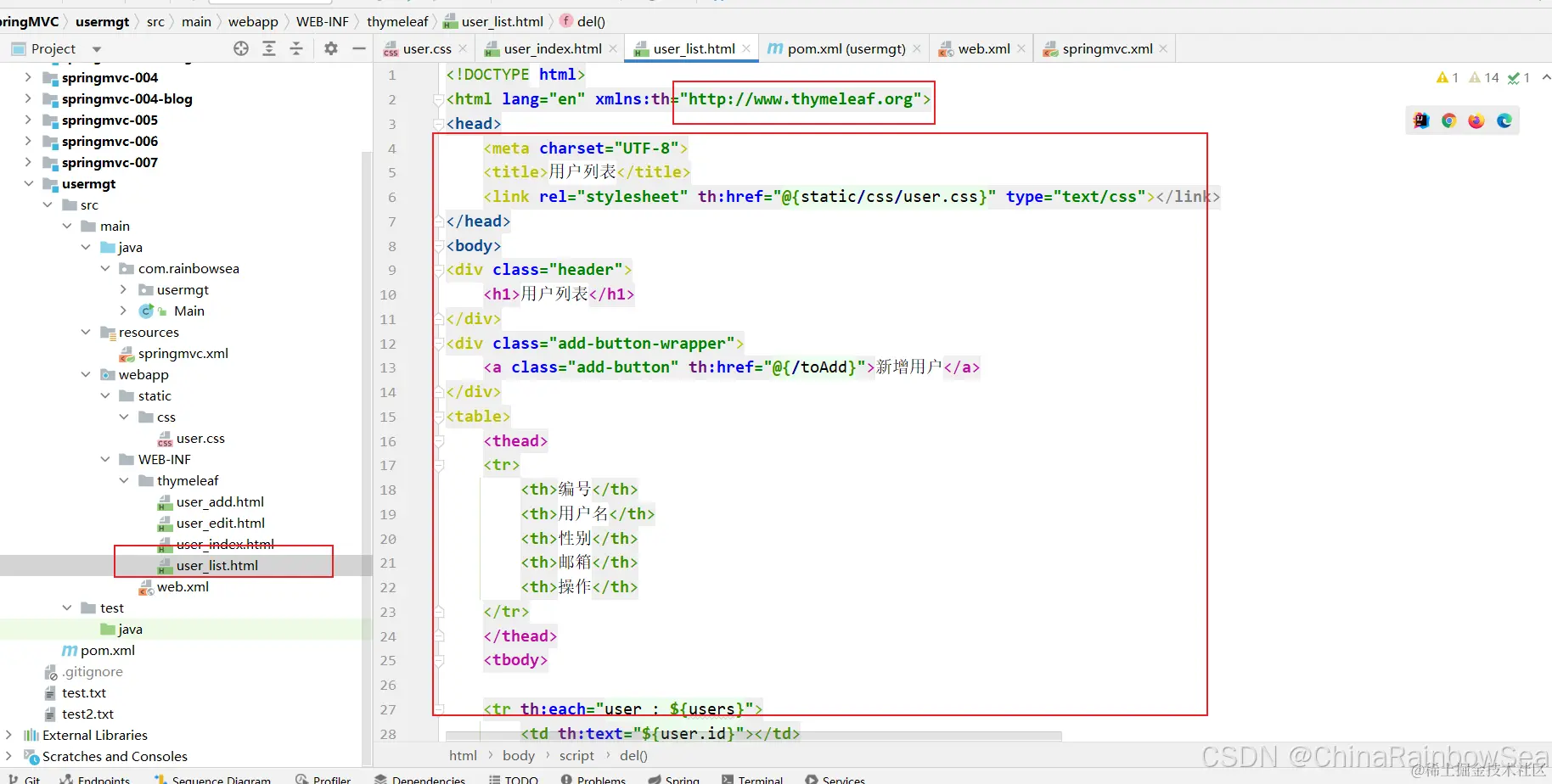The height and width of the screenshot is (784, 1552).
Task: Open page in Chrome browser
Action: point(1449,120)
